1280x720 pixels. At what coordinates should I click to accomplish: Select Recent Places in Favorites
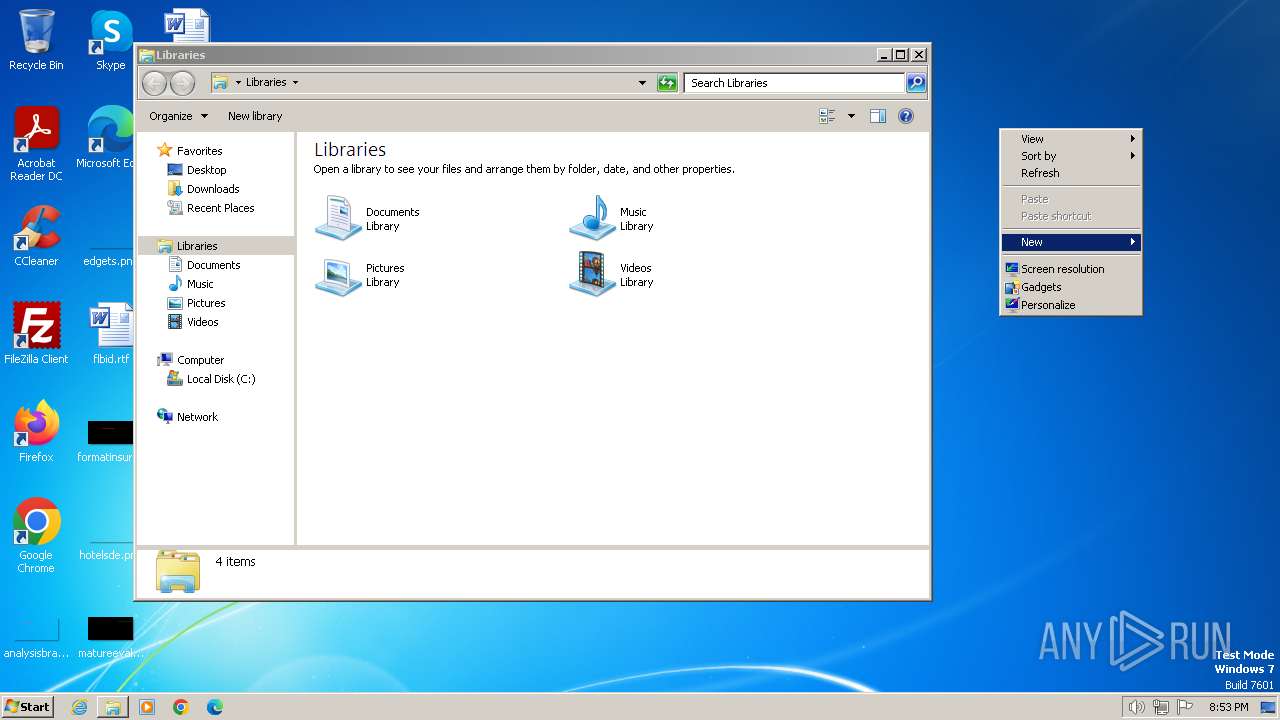click(220, 208)
